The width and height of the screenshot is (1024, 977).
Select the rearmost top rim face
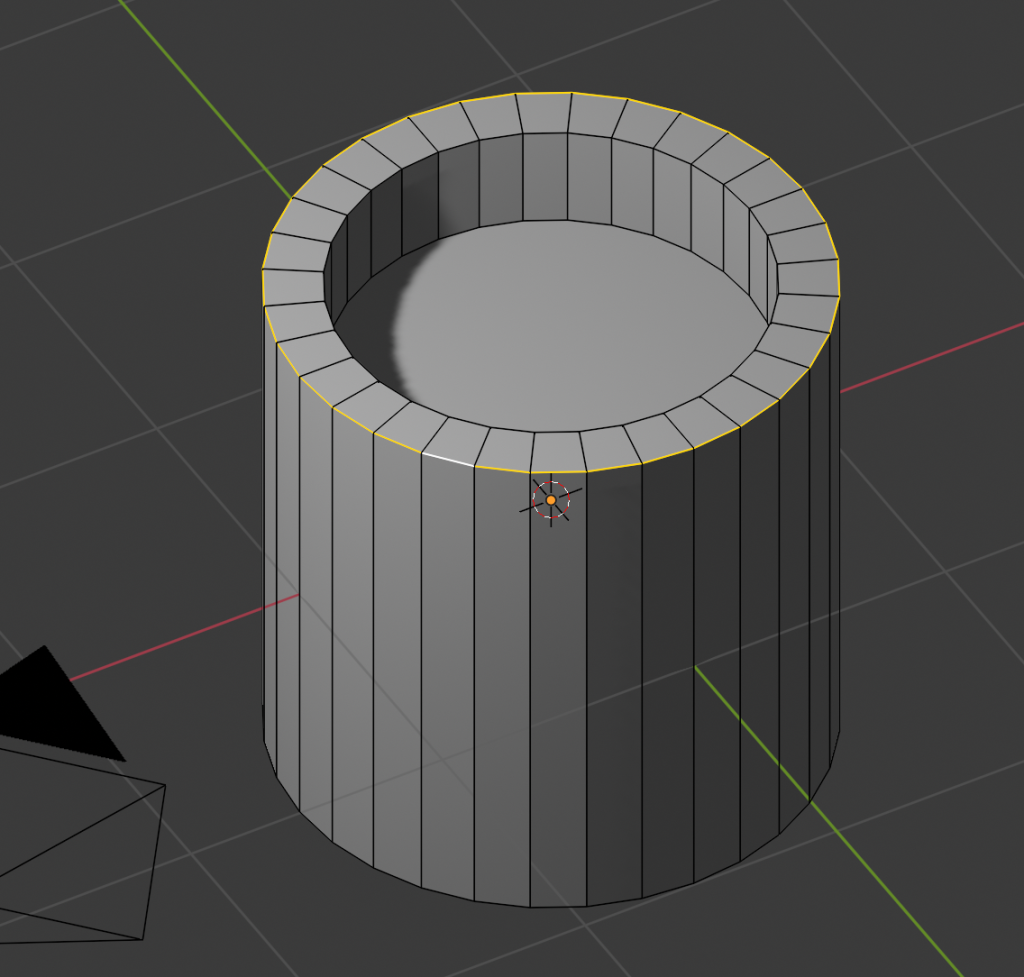tap(543, 114)
